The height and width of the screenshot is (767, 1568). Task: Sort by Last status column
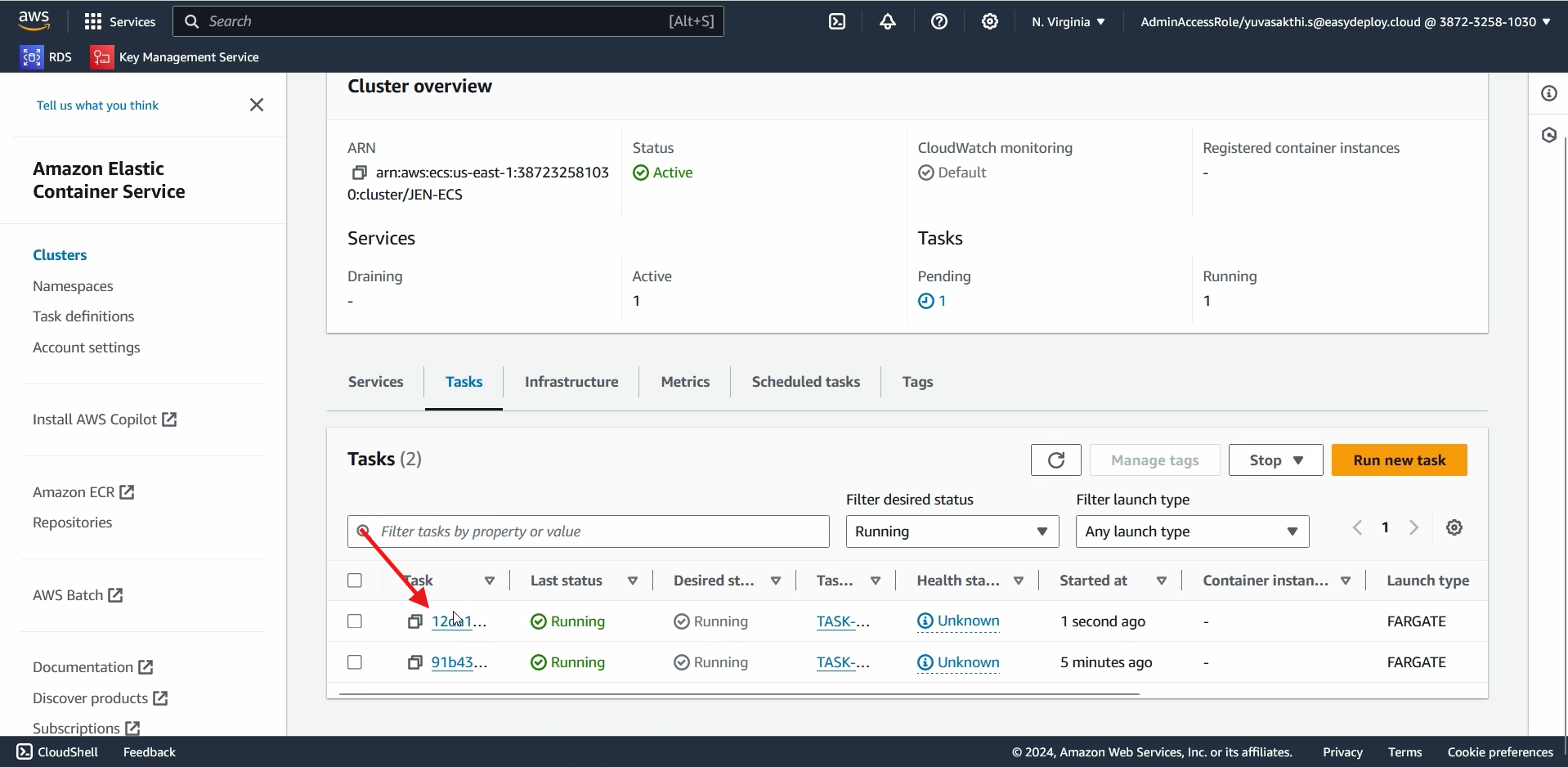632,581
